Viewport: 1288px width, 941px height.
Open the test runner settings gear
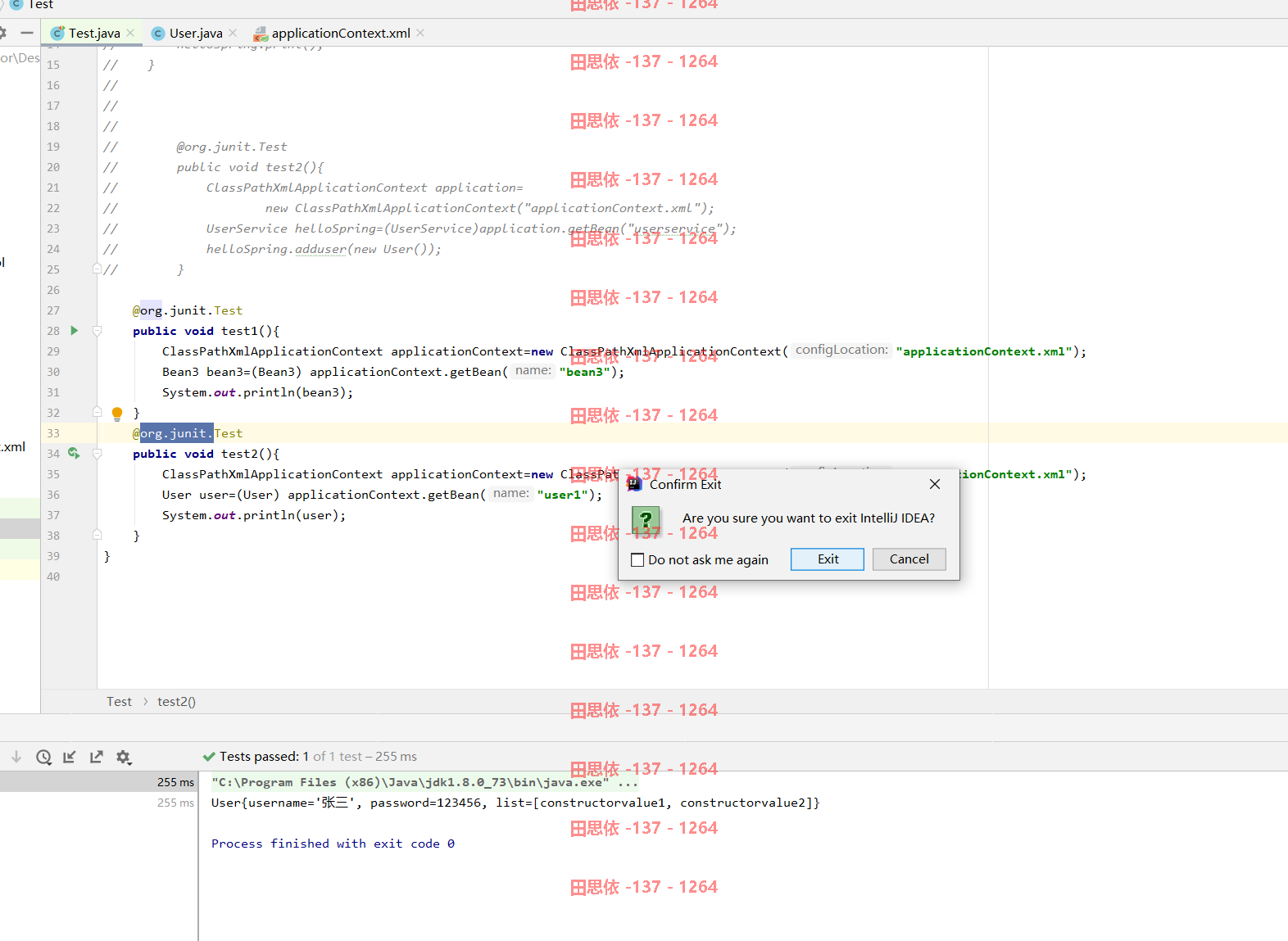pos(124,757)
